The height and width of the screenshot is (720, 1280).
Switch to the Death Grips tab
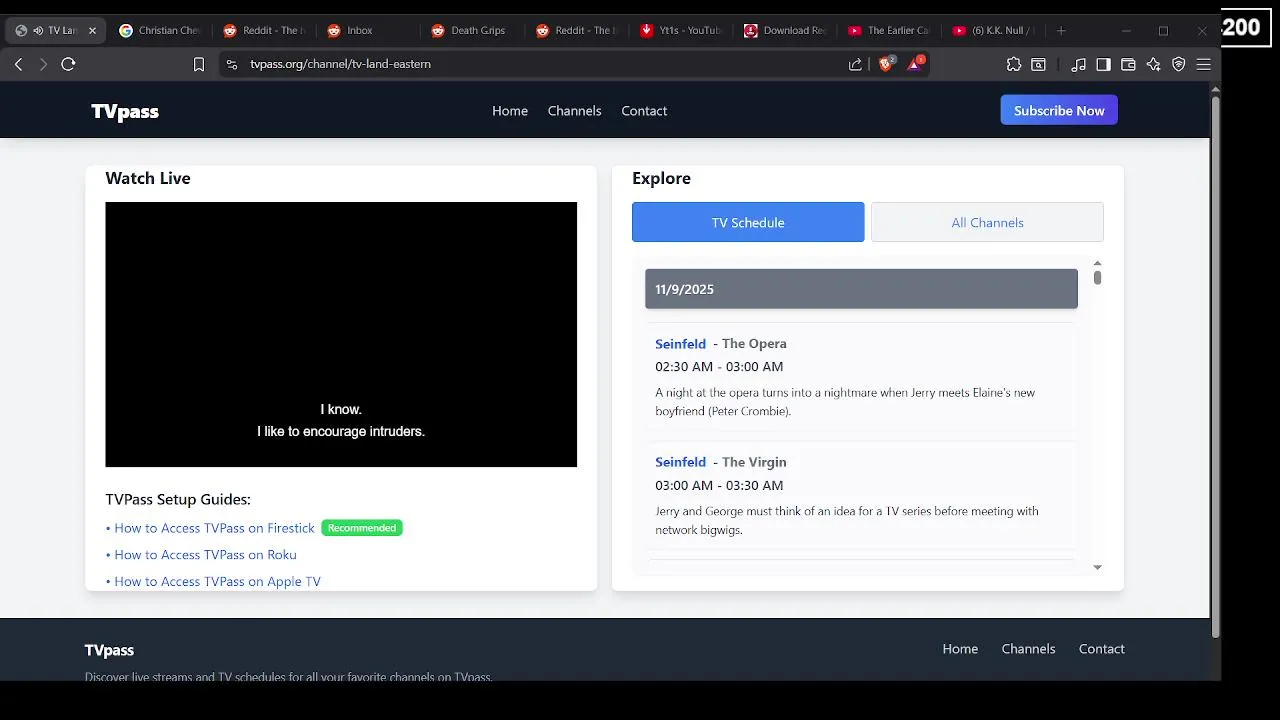[470, 31]
